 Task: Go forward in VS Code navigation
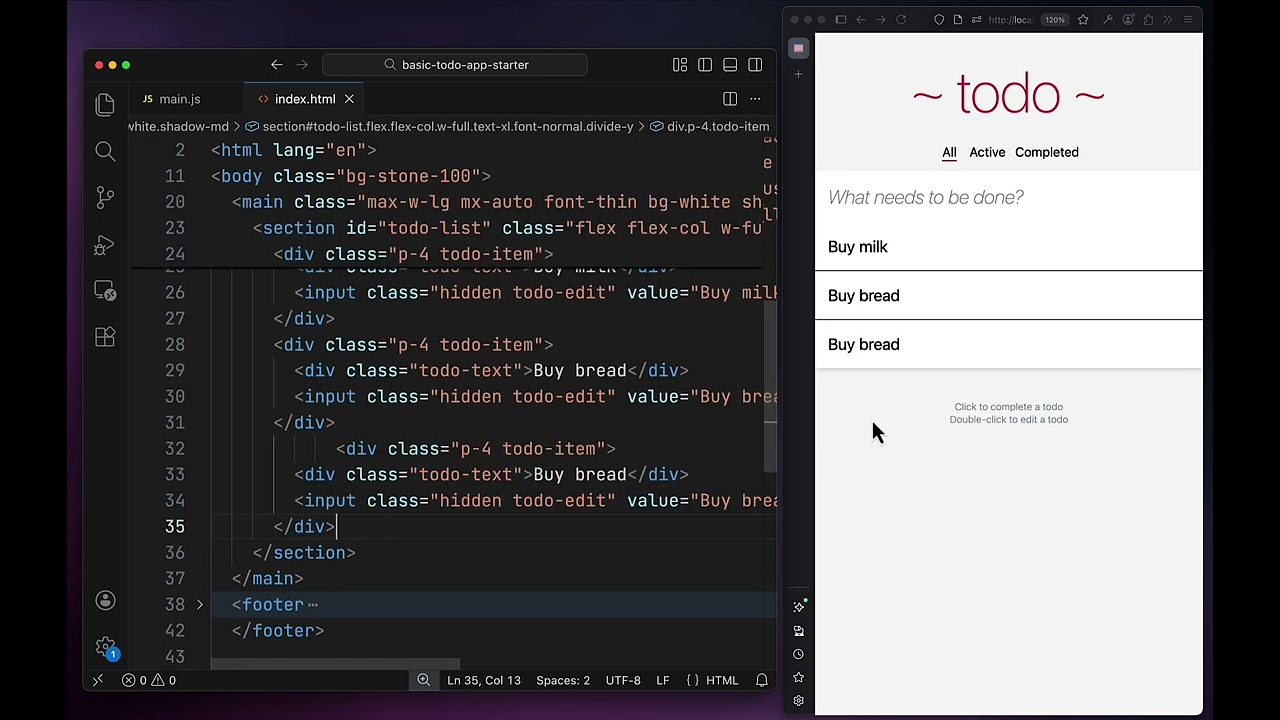pyautogui.click(x=303, y=65)
